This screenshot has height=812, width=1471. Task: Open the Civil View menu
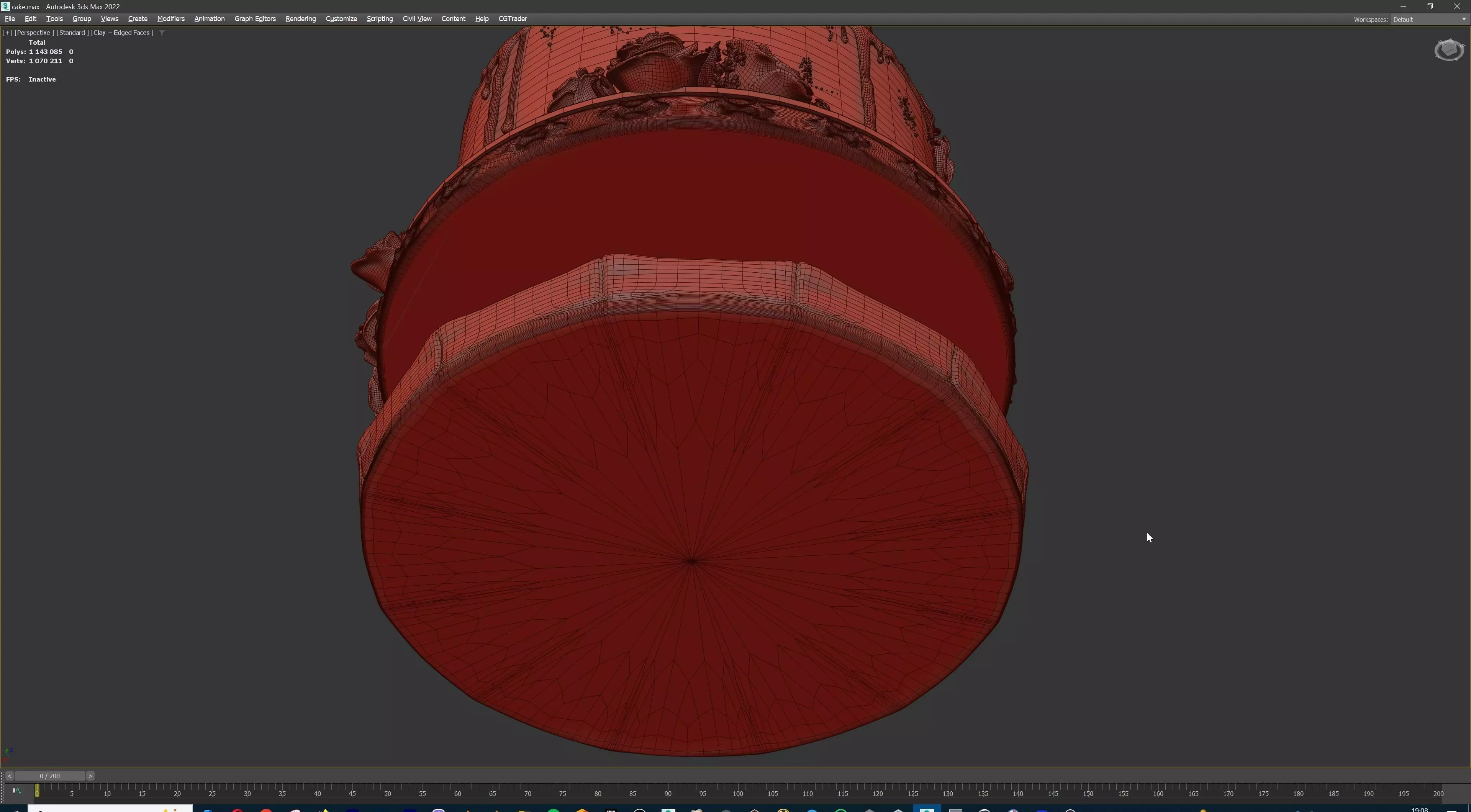[x=417, y=19]
